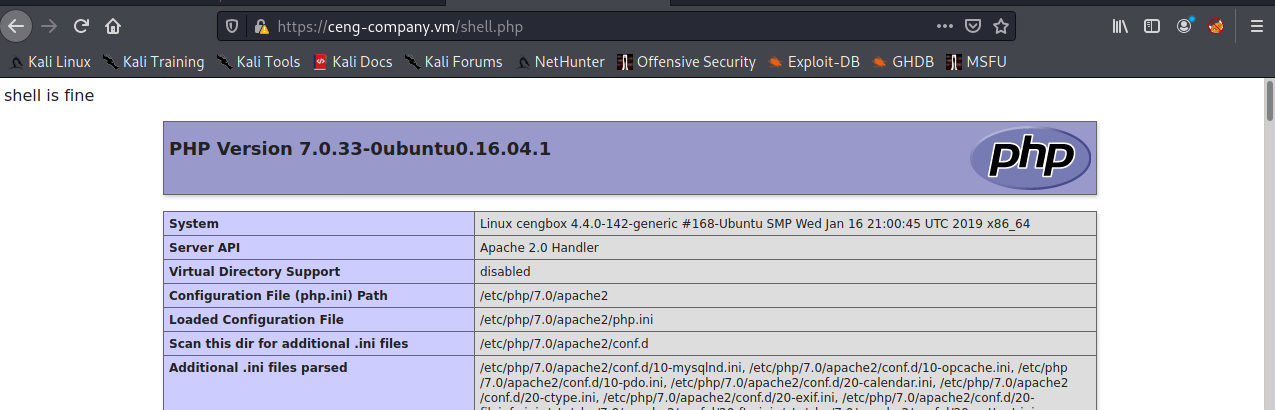Click the 'System' row label
The image size is (1275, 410).
pos(194,223)
